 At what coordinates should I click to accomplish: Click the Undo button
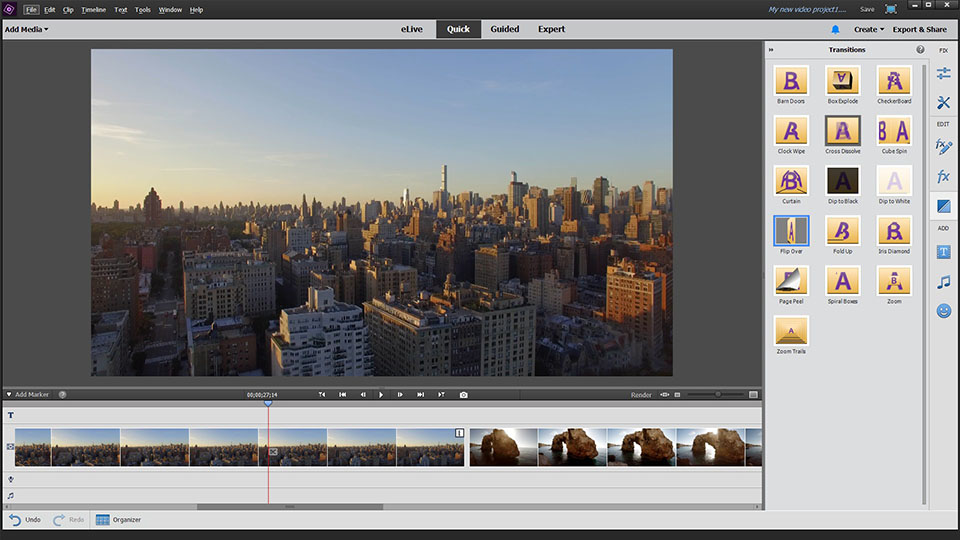coord(25,520)
